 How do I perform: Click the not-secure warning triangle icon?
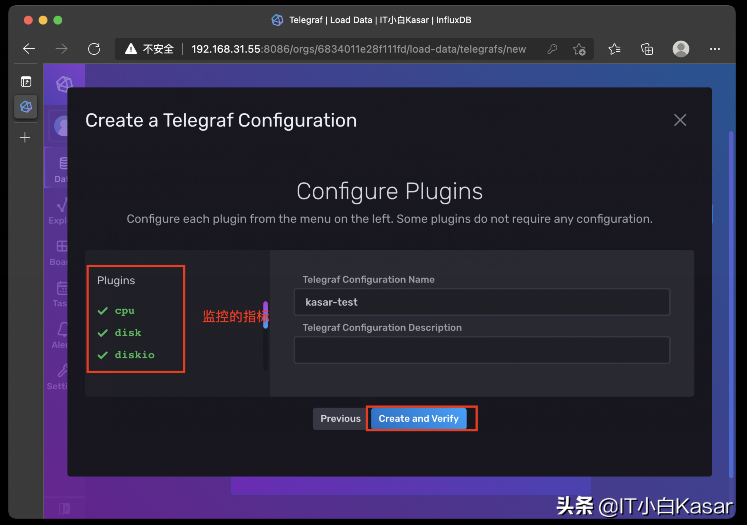(131, 49)
